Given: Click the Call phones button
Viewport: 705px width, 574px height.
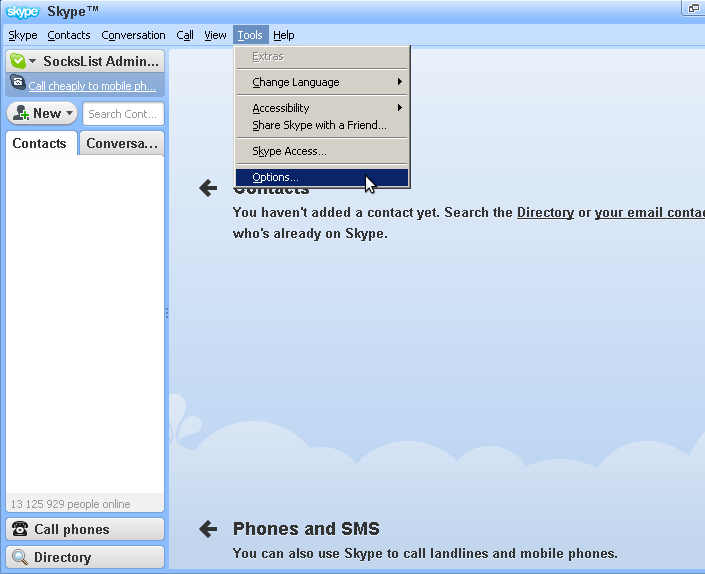Looking at the screenshot, I should click(85, 529).
